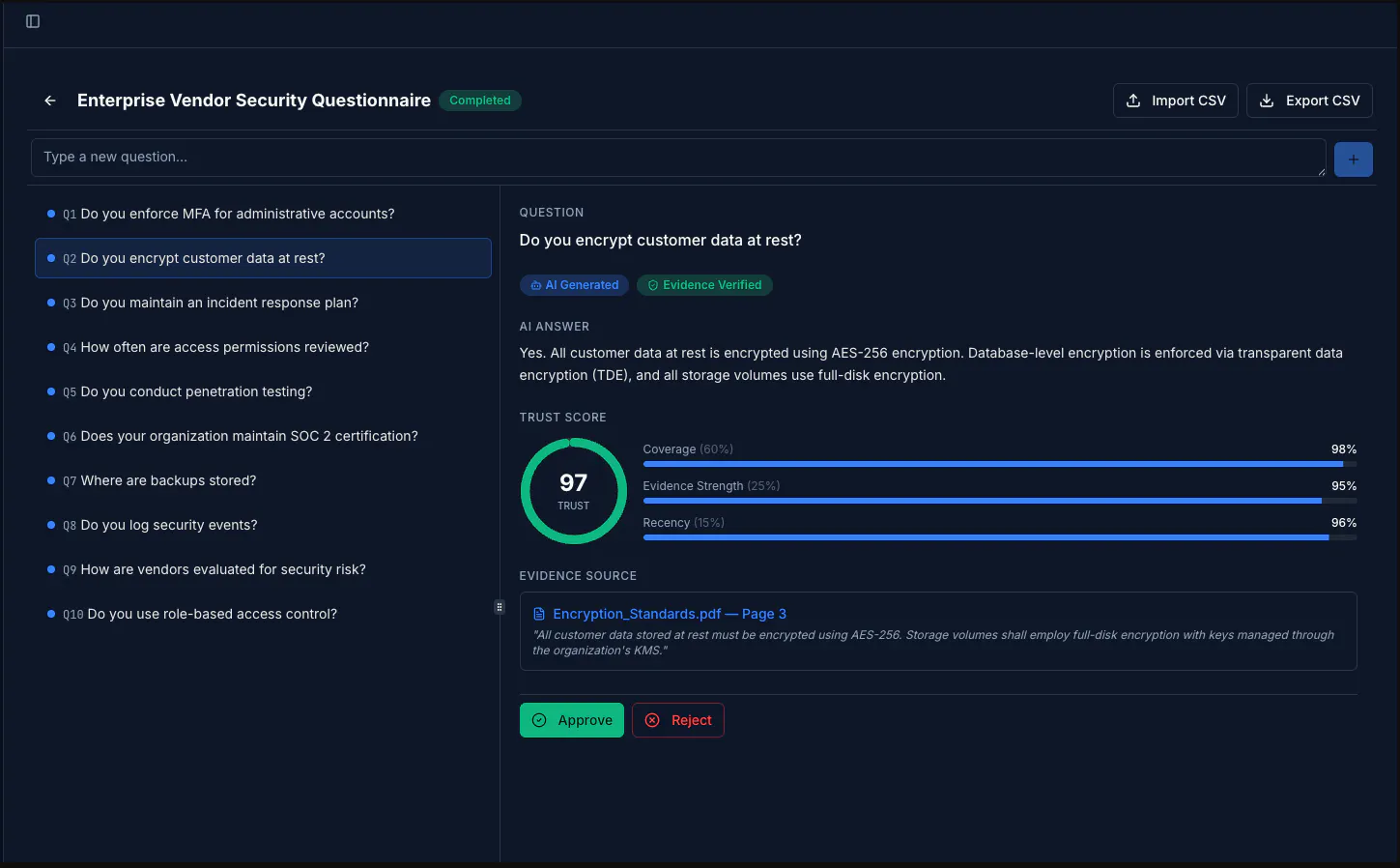Click the upload icon in Import CSV

pyautogui.click(x=1133, y=101)
